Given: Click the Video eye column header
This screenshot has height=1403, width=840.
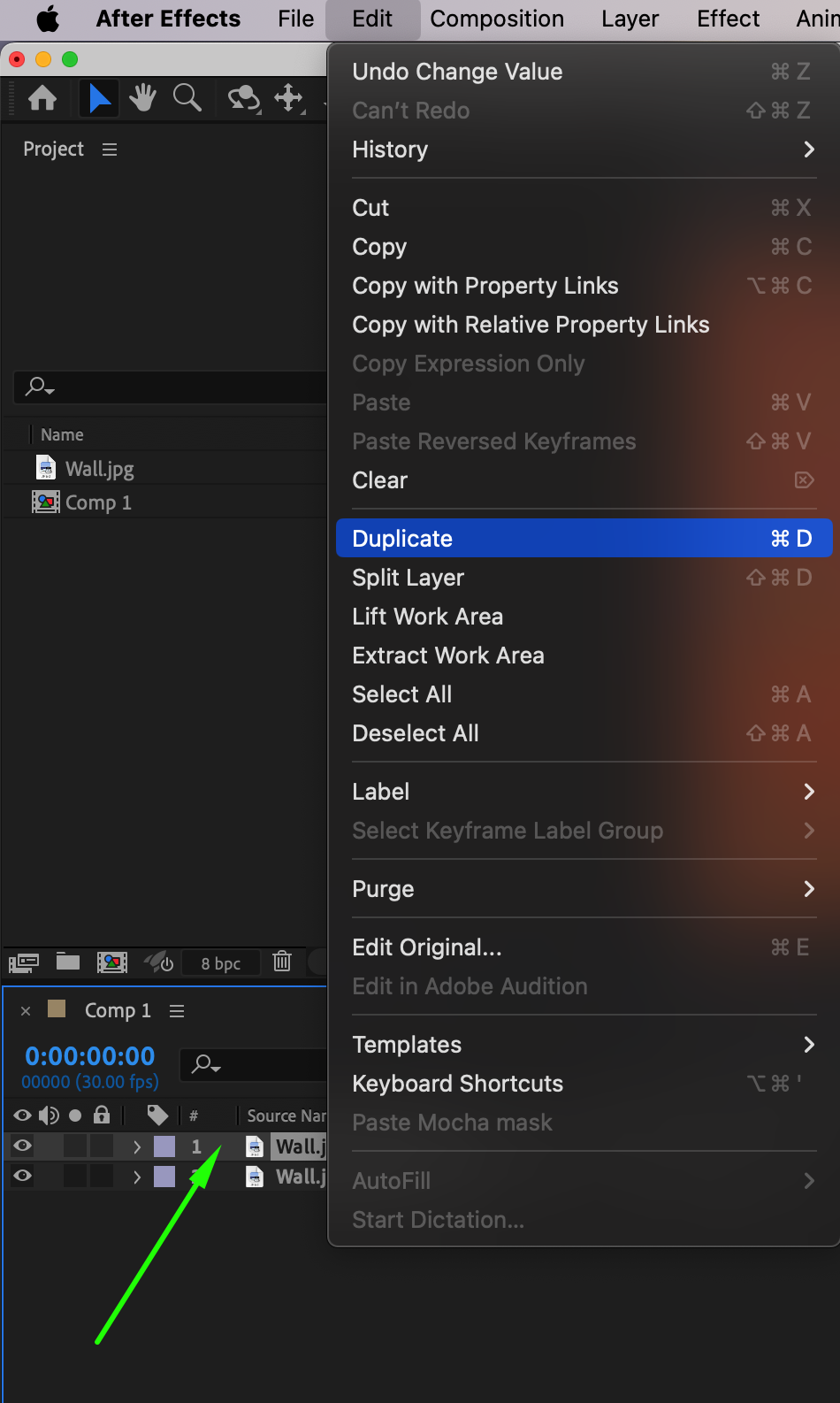Looking at the screenshot, I should point(22,1115).
